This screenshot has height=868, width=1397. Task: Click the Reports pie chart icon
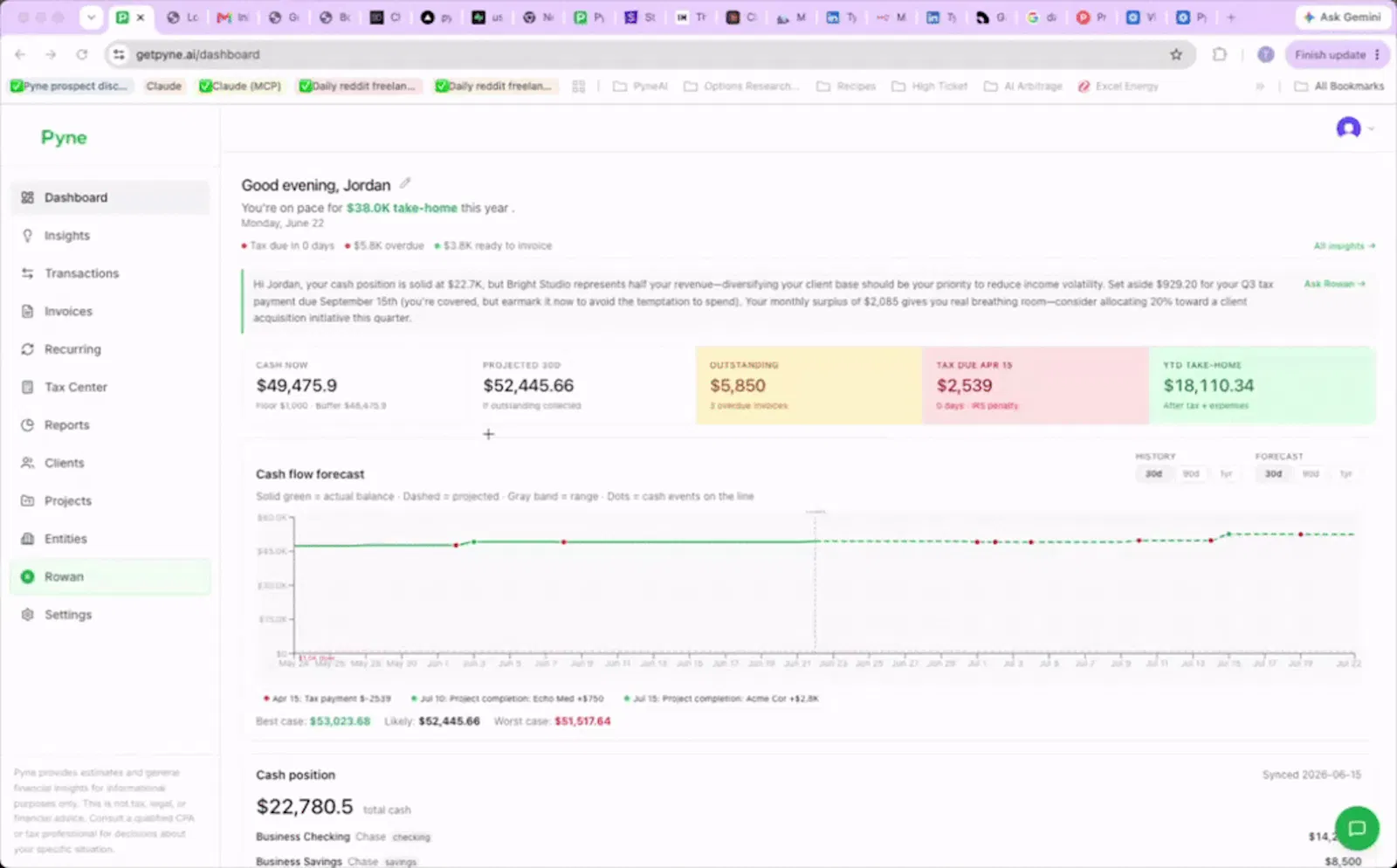(x=27, y=425)
